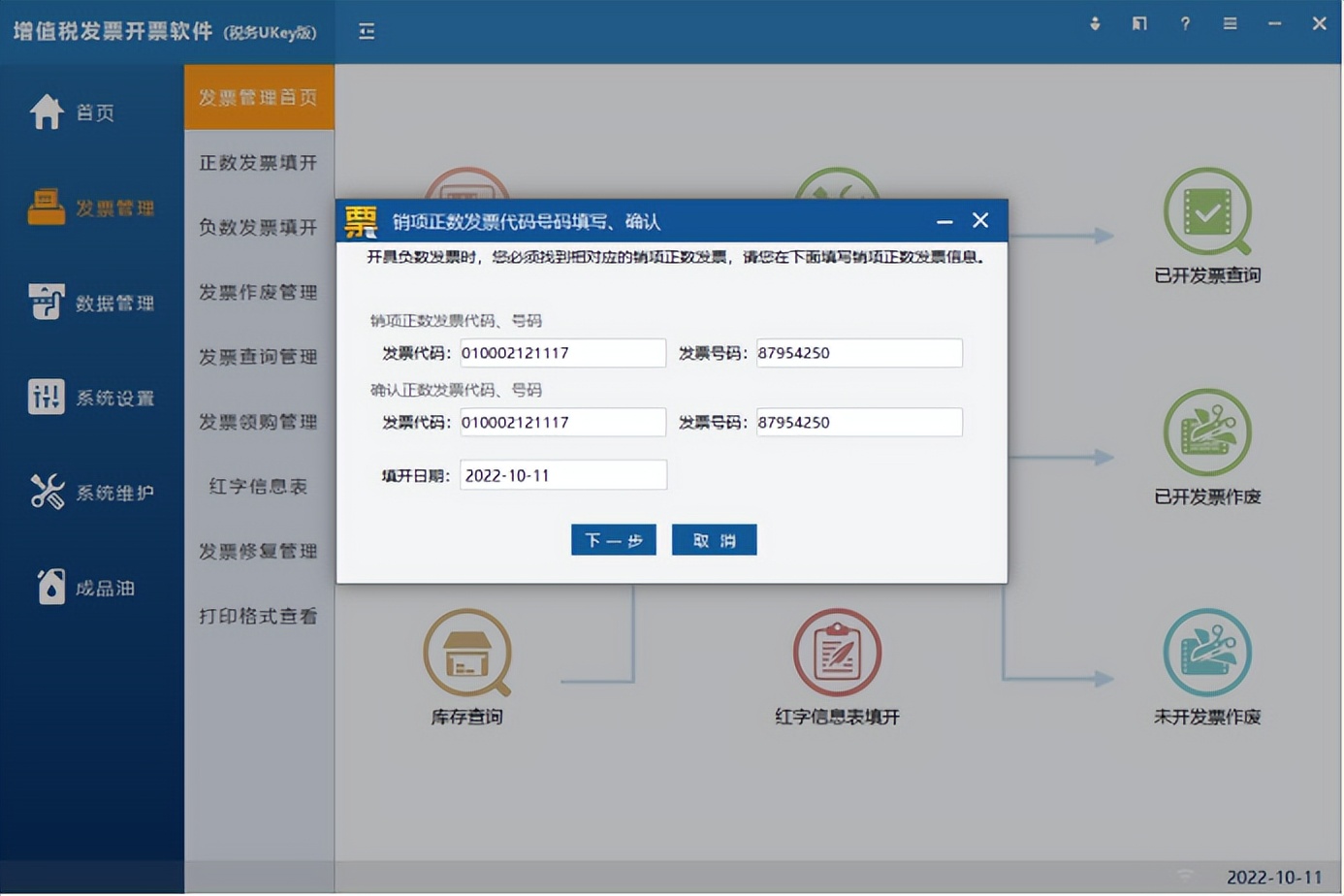Switch to 正数发票填开 menu item
This screenshot has width=1344, height=896.
[x=259, y=163]
